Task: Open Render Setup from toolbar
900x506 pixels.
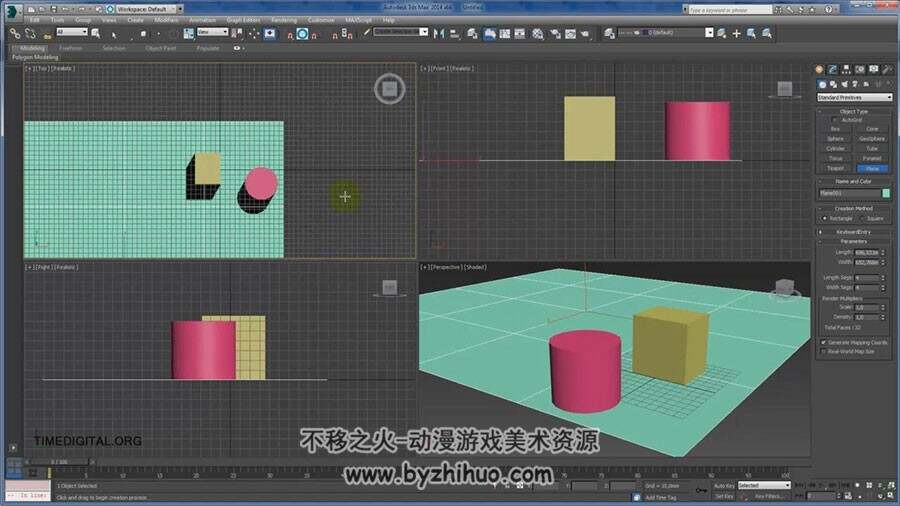Action: (x=555, y=34)
